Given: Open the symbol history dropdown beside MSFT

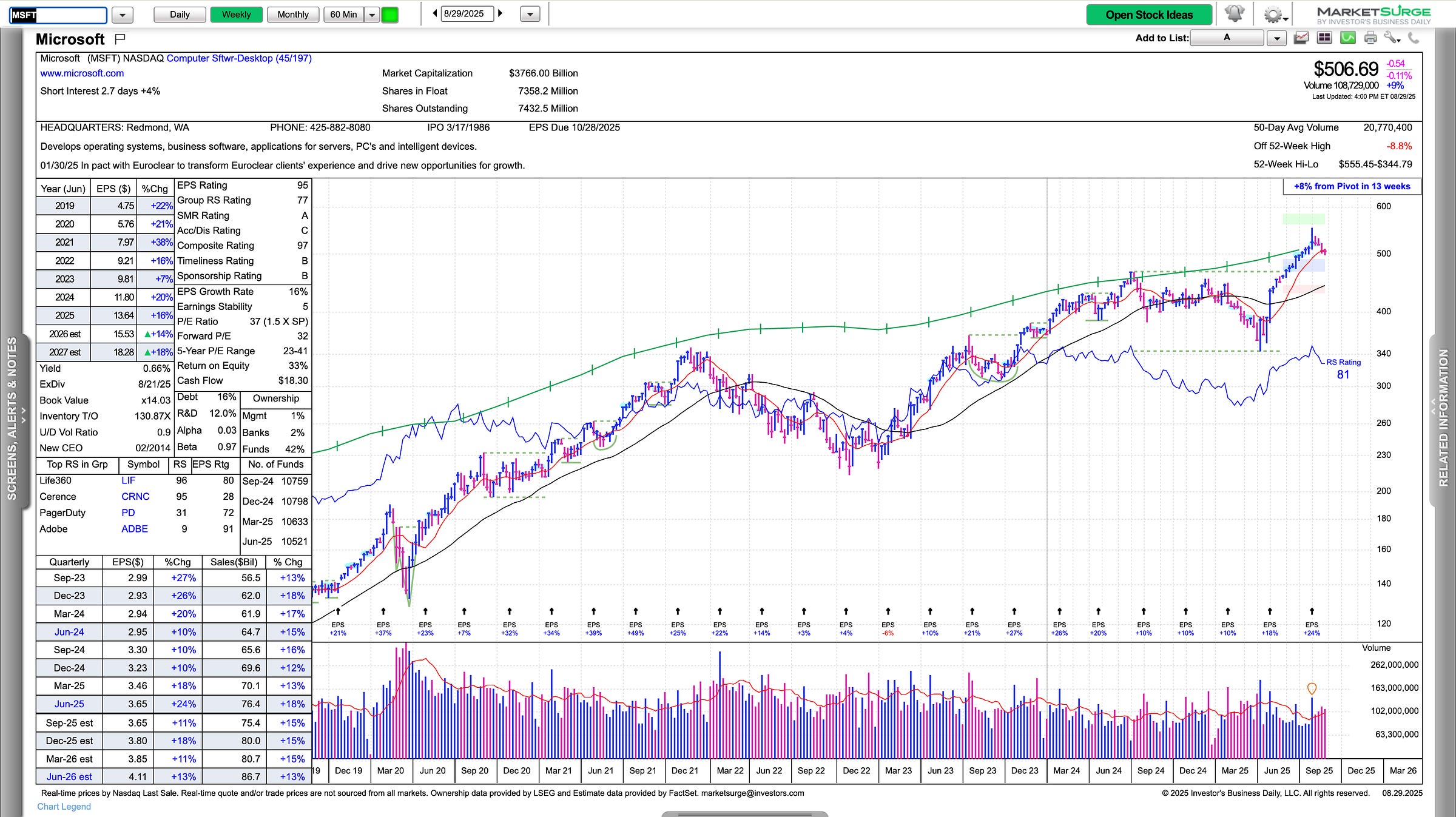Looking at the screenshot, I should 123,15.
